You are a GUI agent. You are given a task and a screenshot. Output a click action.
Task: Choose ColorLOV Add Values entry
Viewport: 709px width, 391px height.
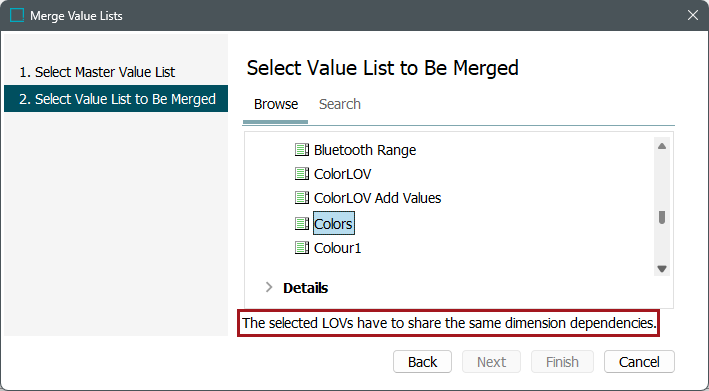pos(378,198)
